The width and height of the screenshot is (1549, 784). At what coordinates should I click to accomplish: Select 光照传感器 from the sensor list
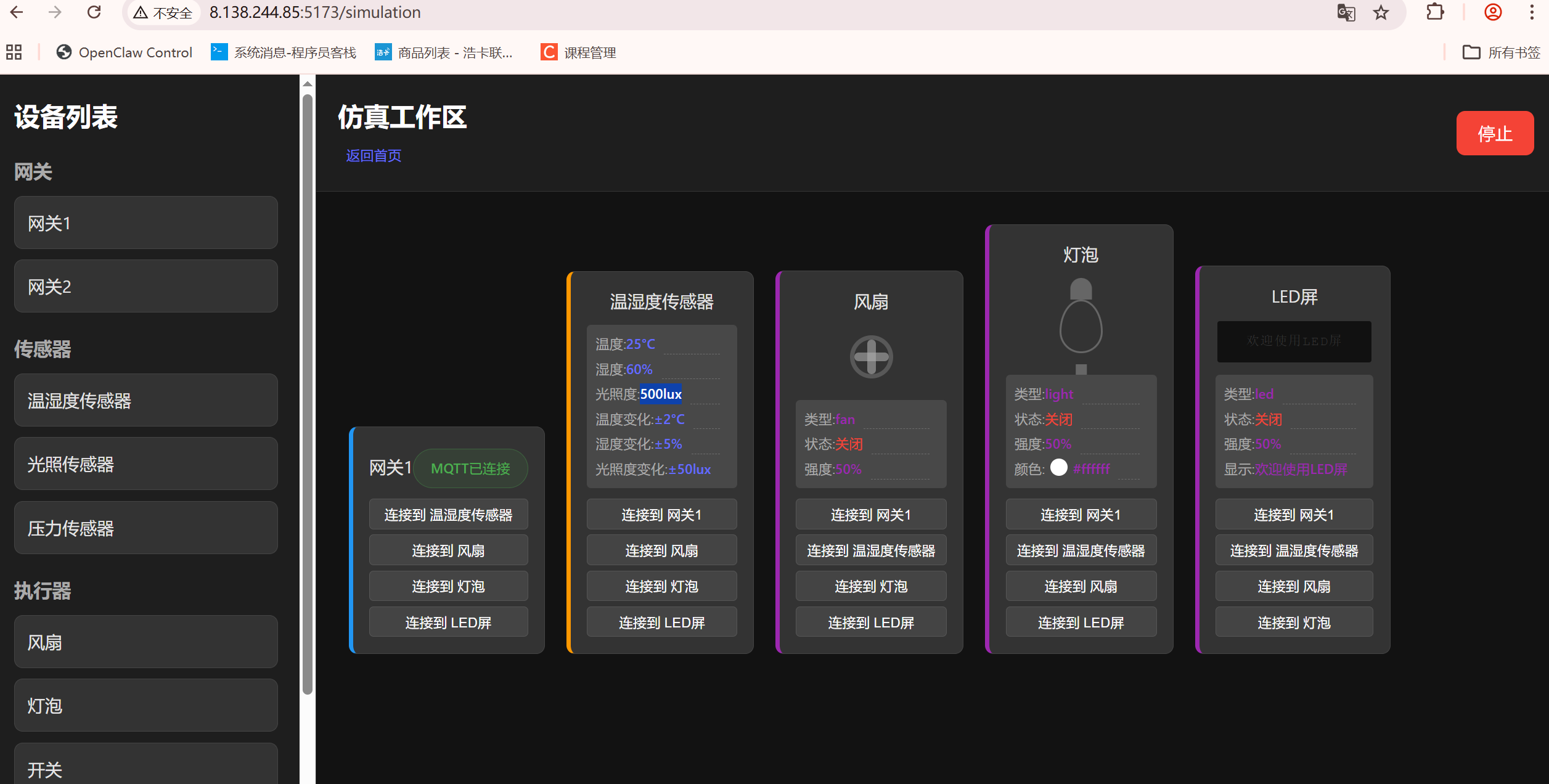click(x=145, y=464)
